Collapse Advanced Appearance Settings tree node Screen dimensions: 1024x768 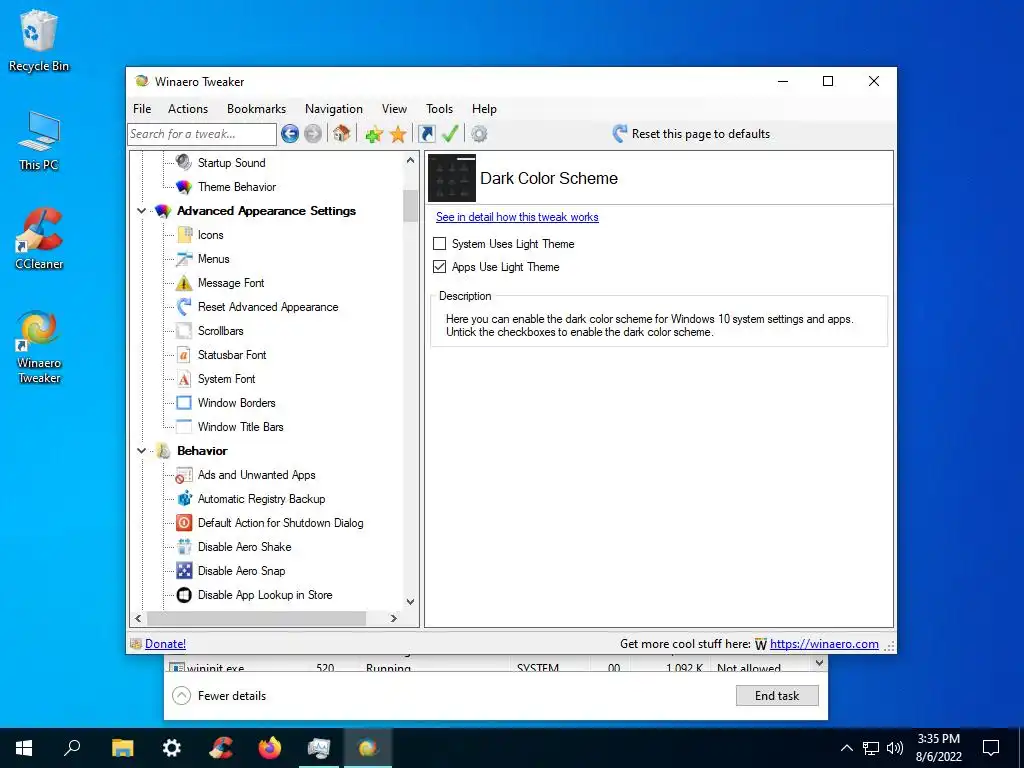(141, 211)
